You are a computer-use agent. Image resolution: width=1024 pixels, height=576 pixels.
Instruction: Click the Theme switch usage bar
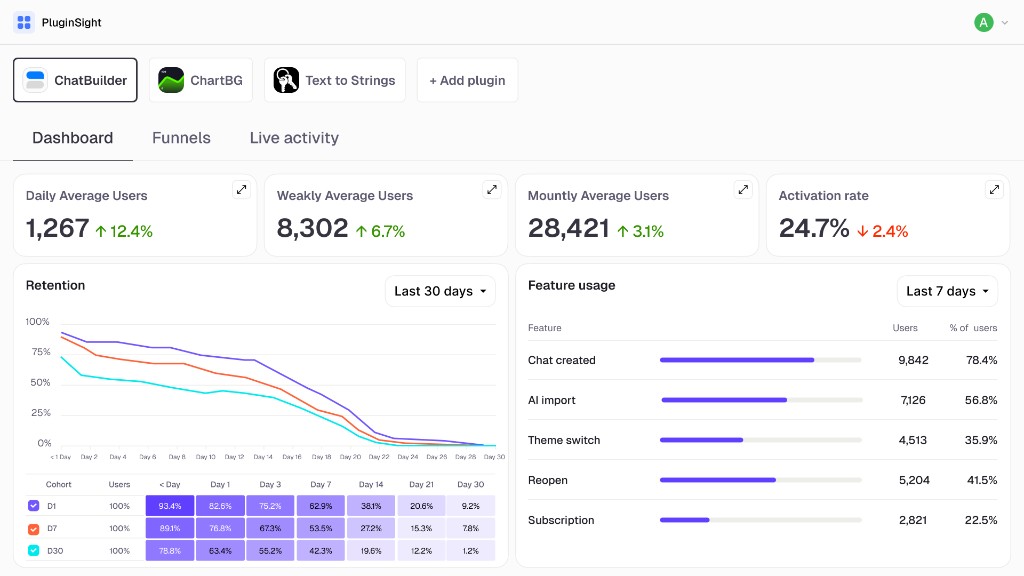tap(760, 440)
